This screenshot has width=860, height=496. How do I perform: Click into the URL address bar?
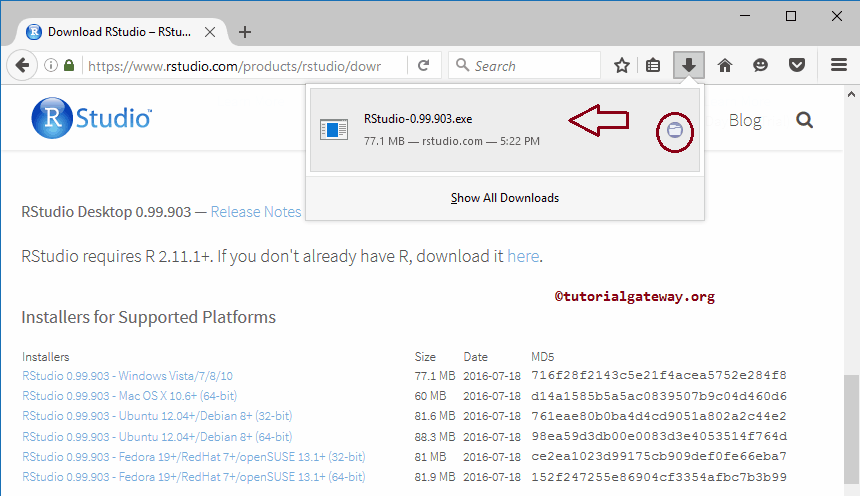click(235, 66)
